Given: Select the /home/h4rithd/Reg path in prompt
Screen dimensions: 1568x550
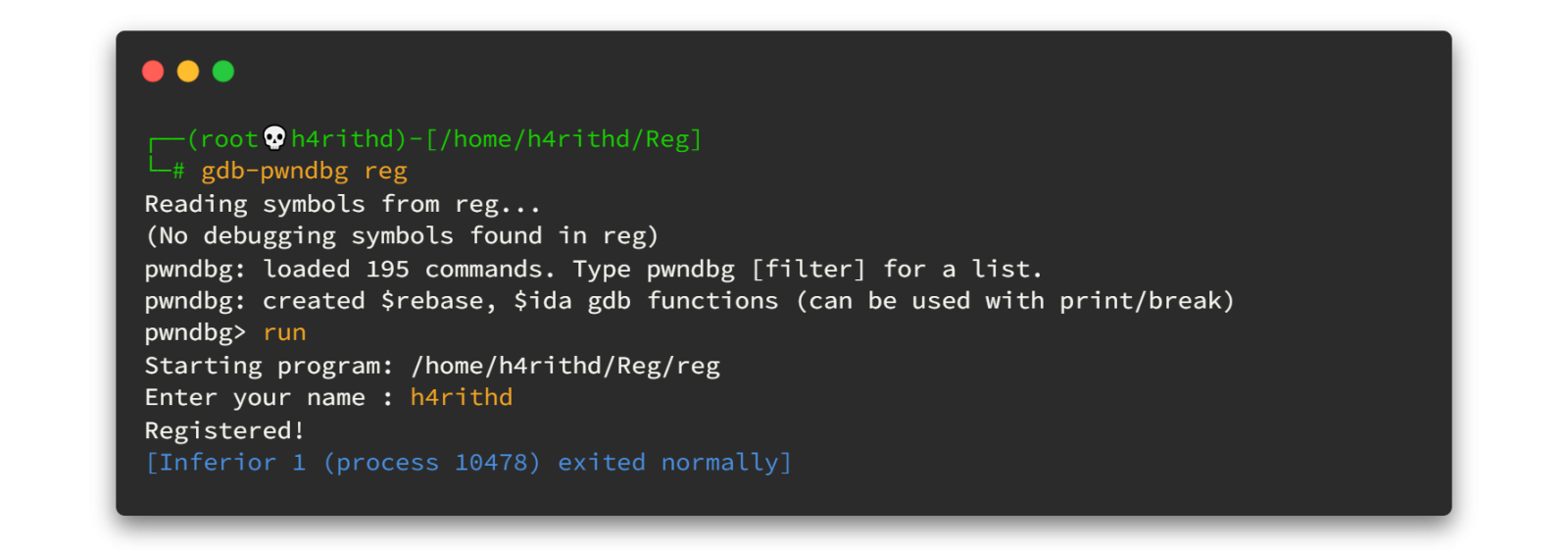Looking at the screenshot, I should point(564,139).
